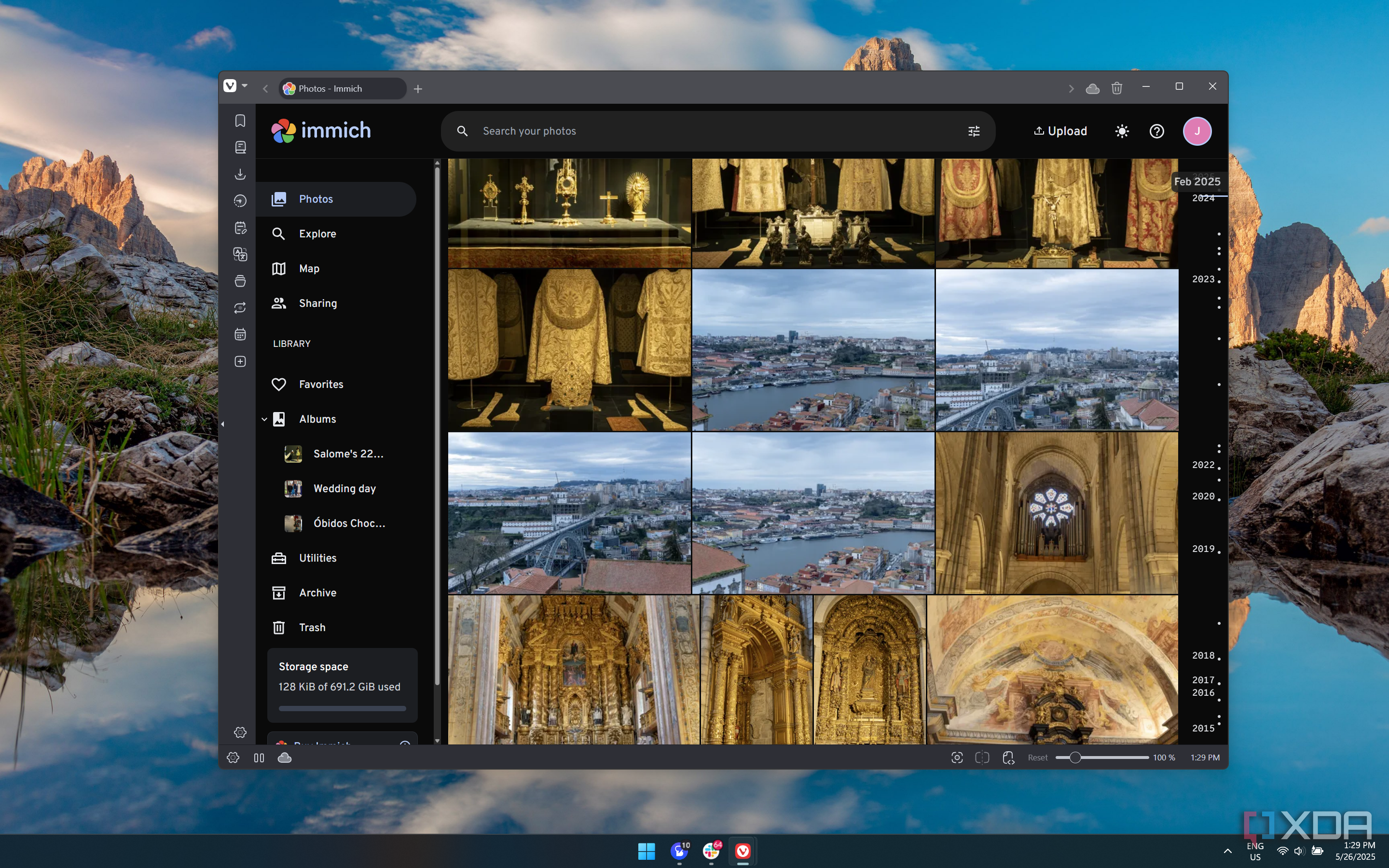Image resolution: width=1389 pixels, height=868 pixels.
Task: Click the Upload button
Action: pos(1060,131)
